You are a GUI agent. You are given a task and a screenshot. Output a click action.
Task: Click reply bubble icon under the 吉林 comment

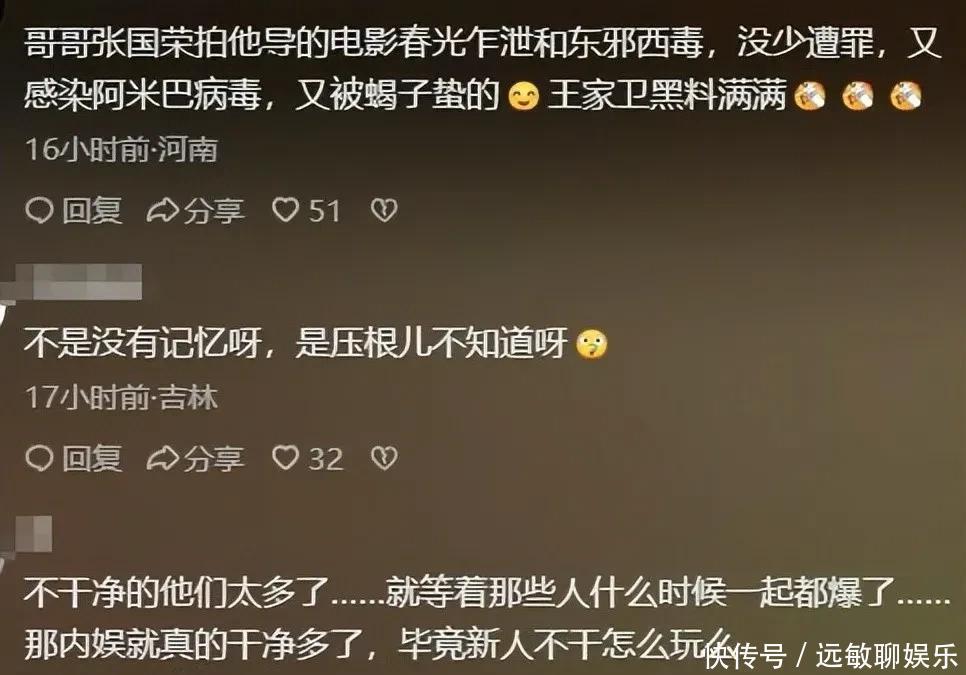tap(39, 458)
